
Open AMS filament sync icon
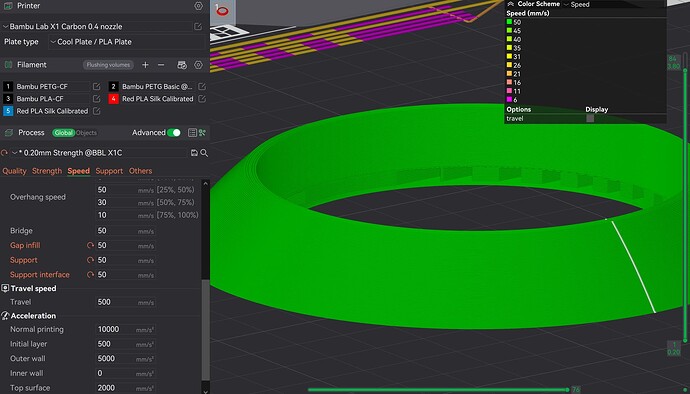coord(182,65)
